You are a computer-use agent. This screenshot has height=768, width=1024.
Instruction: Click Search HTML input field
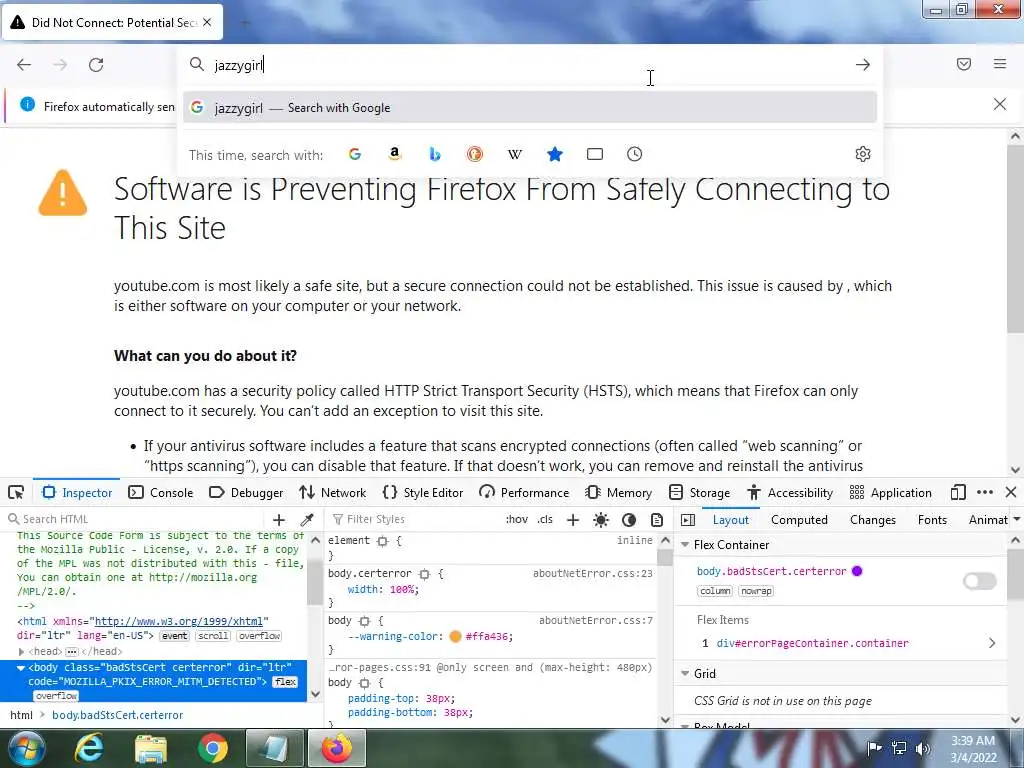point(137,519)
